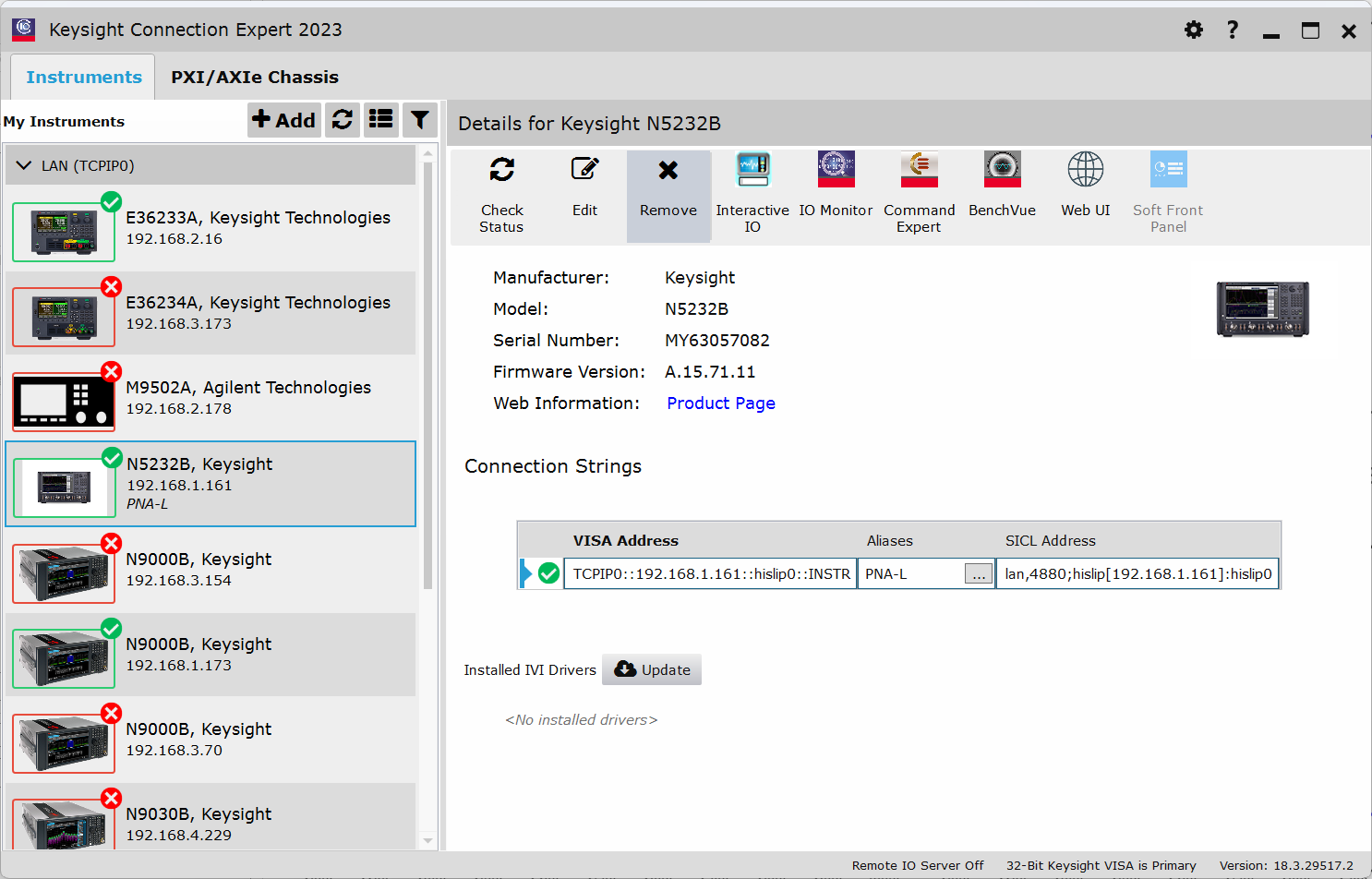
Task: Select N9030B at 192.168.4.229
Action: coord(211,818)
